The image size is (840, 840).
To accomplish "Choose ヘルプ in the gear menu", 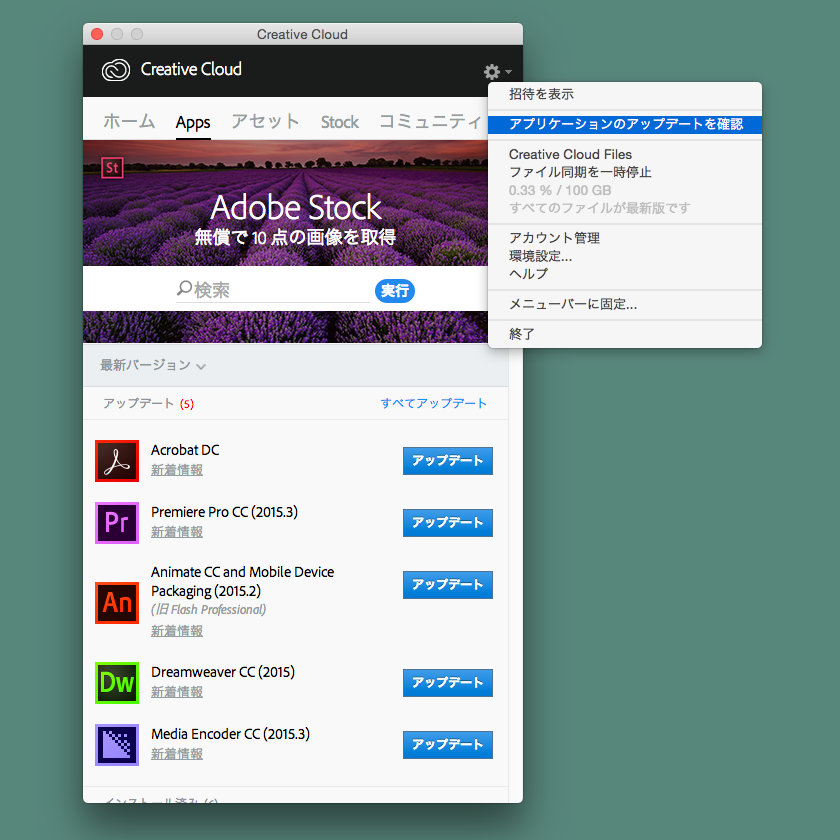I will [x=625, y=274].
